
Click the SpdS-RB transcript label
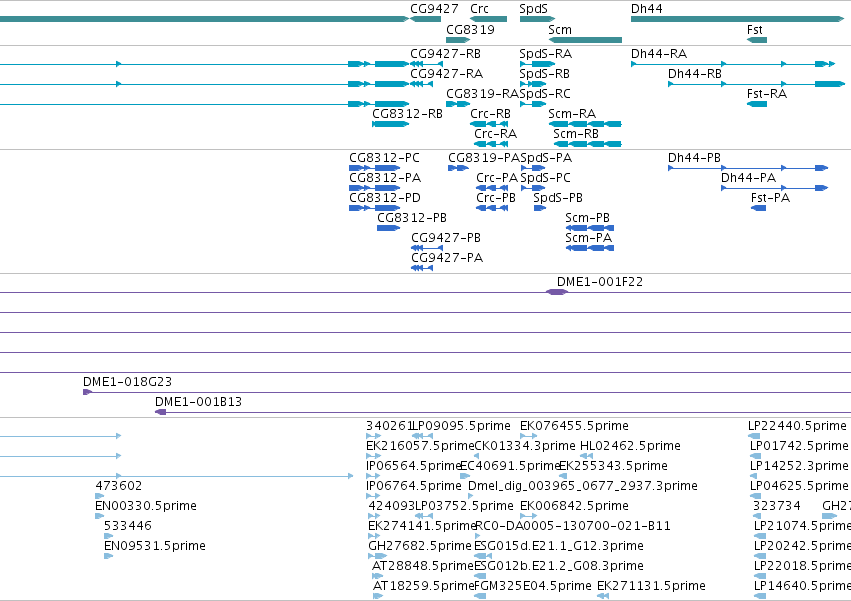(x=544, y=74)
